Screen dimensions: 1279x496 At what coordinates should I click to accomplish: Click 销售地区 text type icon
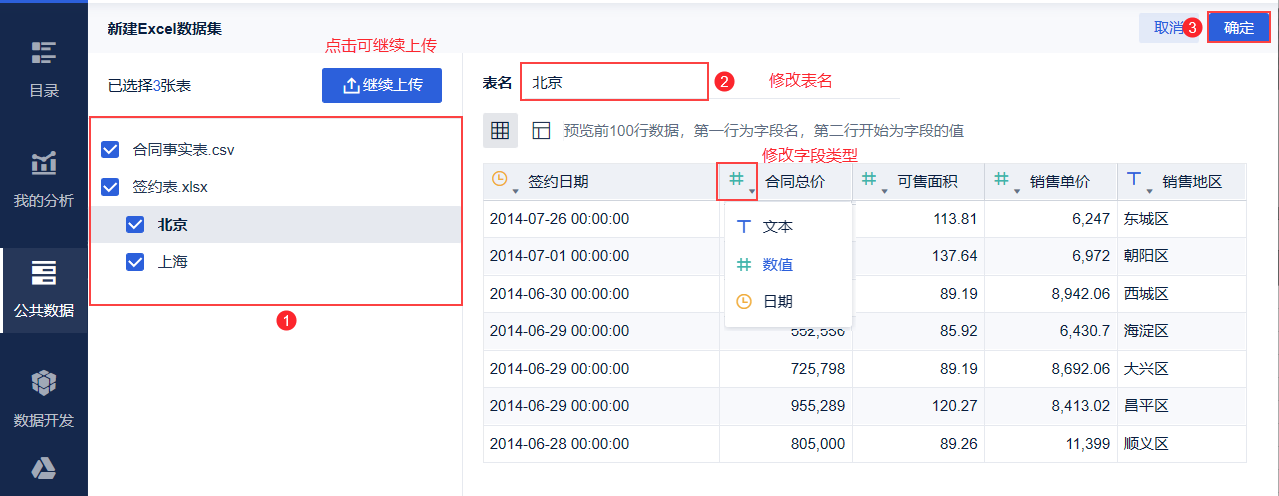point(1134,180)
